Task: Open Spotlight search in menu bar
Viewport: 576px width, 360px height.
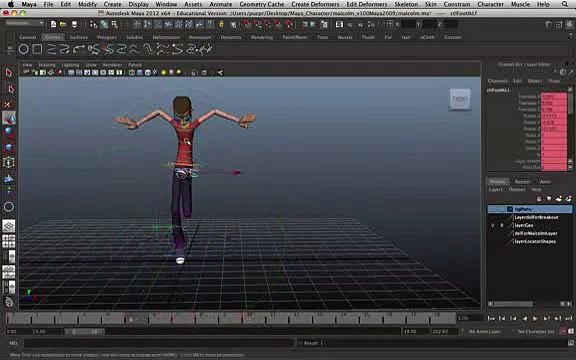Action: point(565,4)
